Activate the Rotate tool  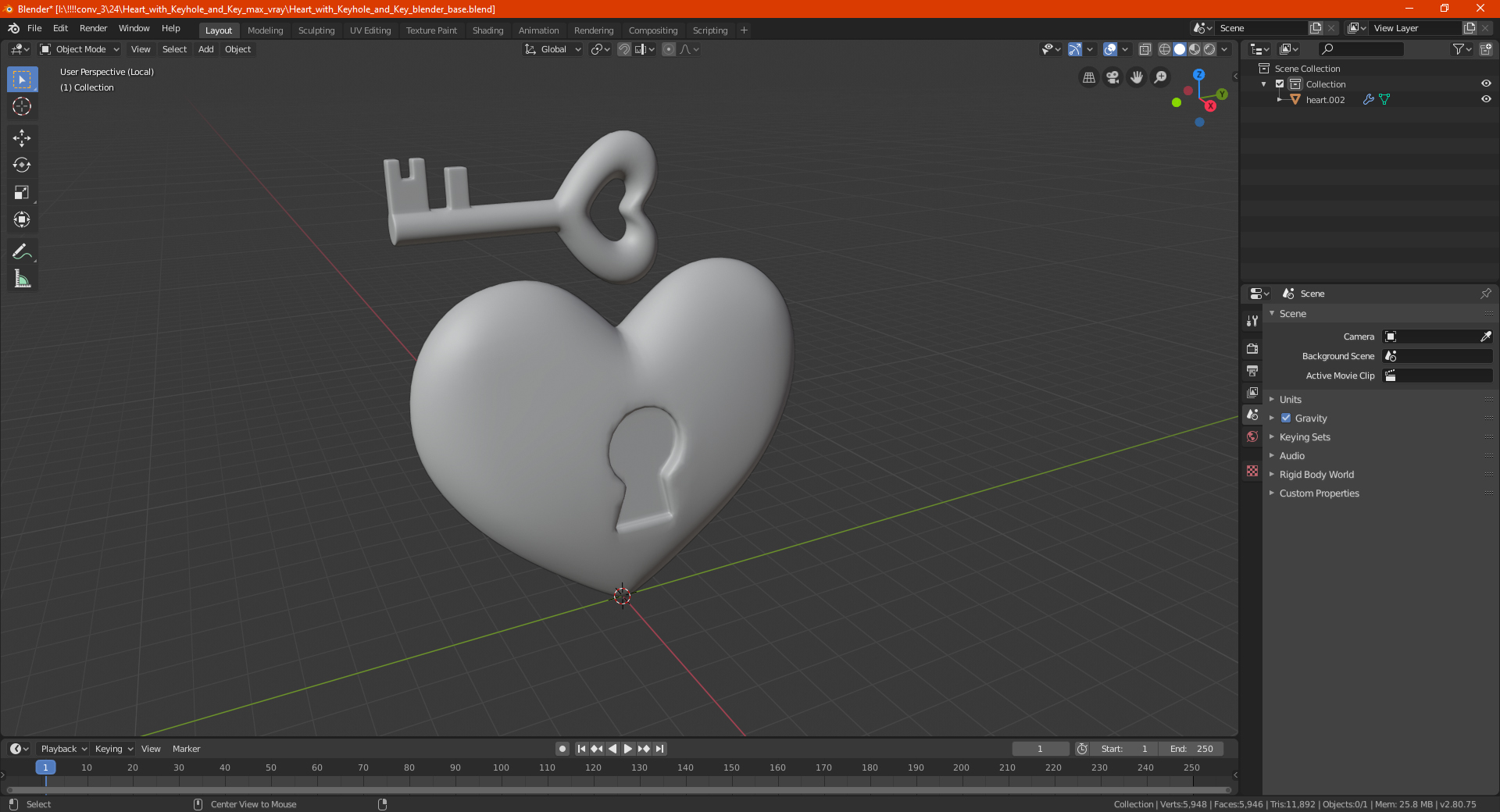(22, 165)
